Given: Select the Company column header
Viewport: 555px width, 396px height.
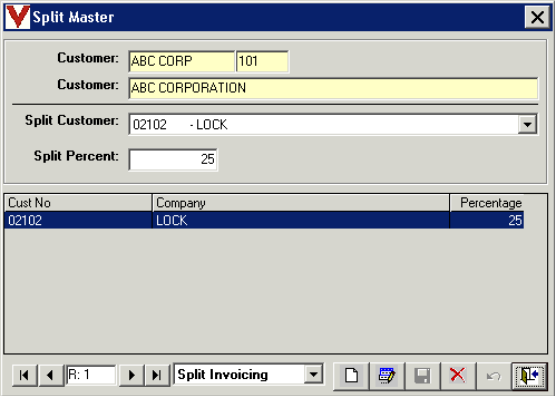Looking at the screenshot, I should tap(301, 203).
